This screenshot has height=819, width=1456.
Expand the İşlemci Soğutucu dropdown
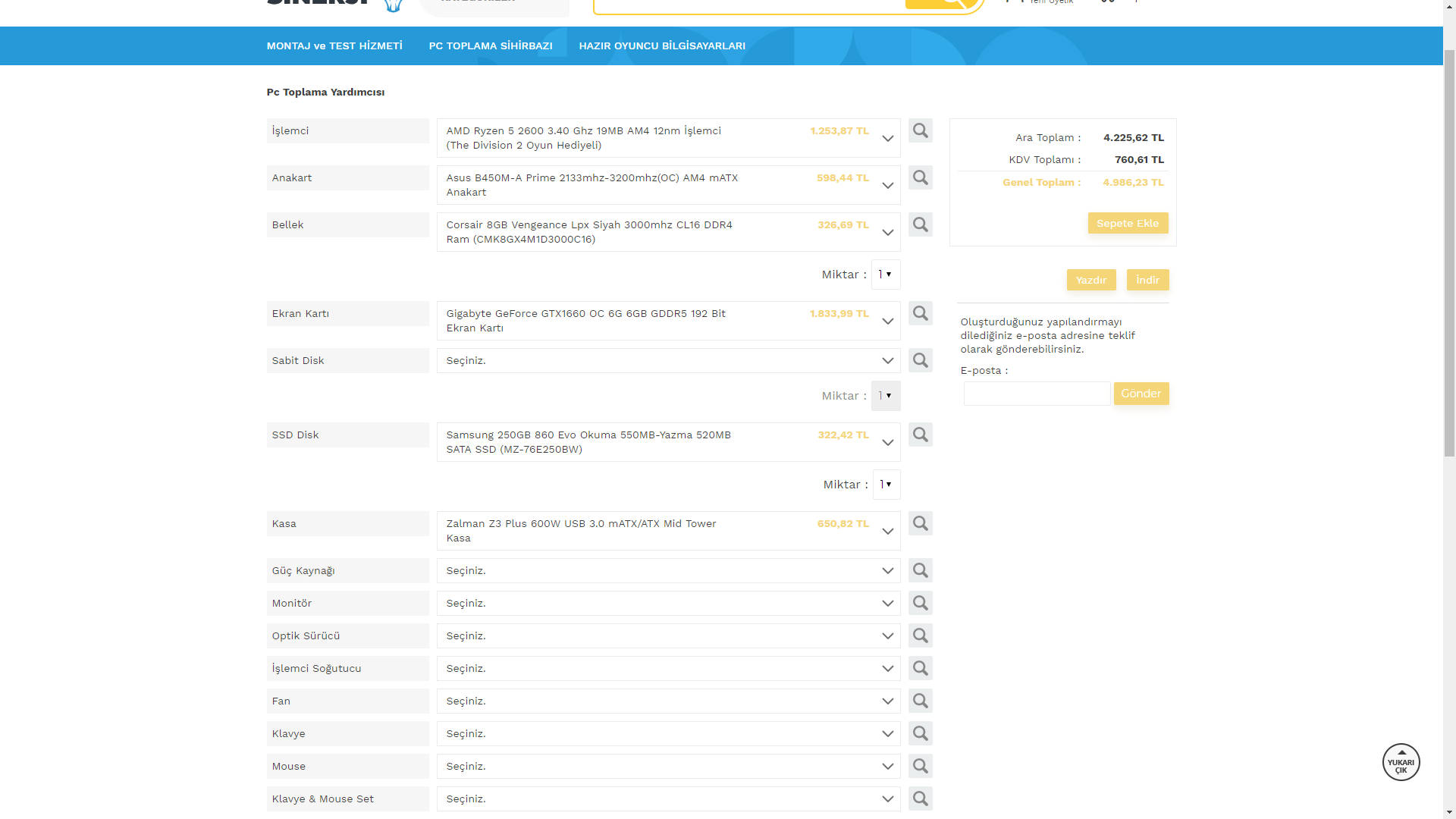(x=667, y=668)
